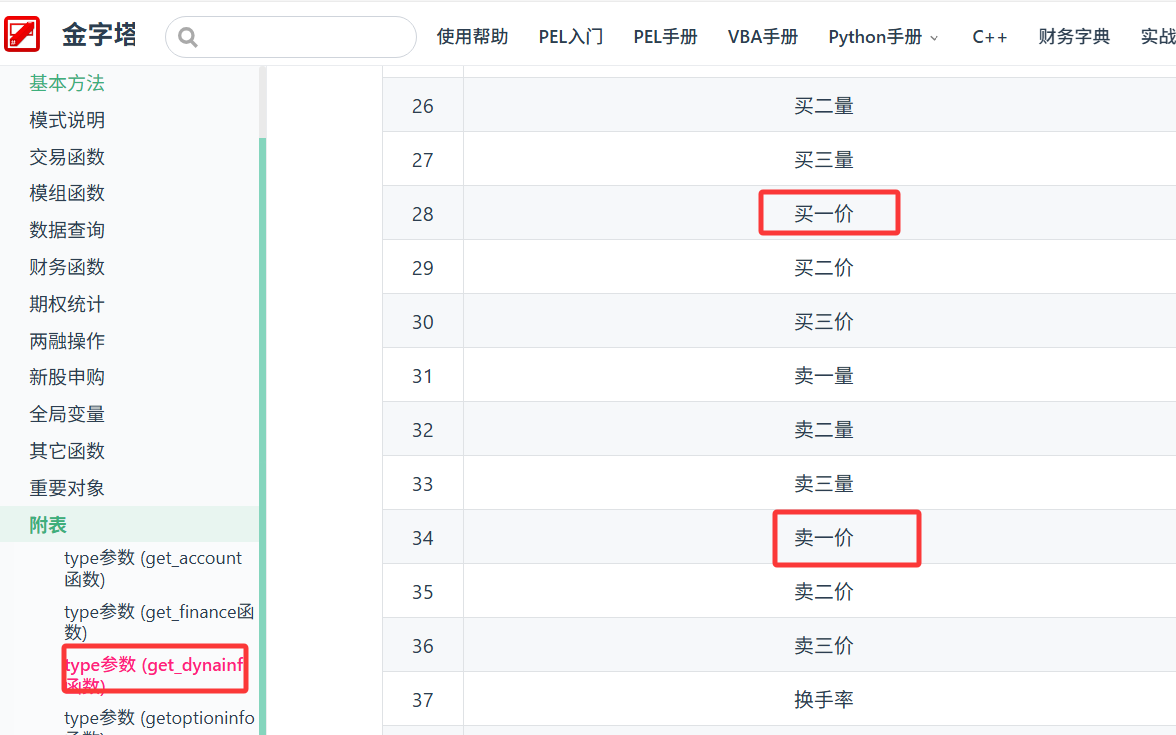The height and width of the screenshot is (735, 1176).
Task: Open the 使用帮助 menu item
Action: coord(472,37)
